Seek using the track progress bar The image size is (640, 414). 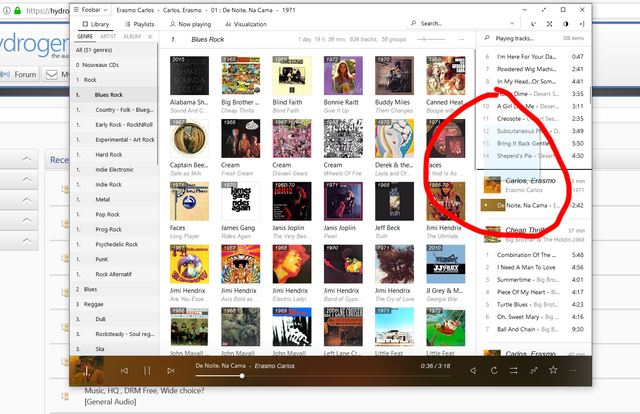pyautogui.click(x=323, y=376)
